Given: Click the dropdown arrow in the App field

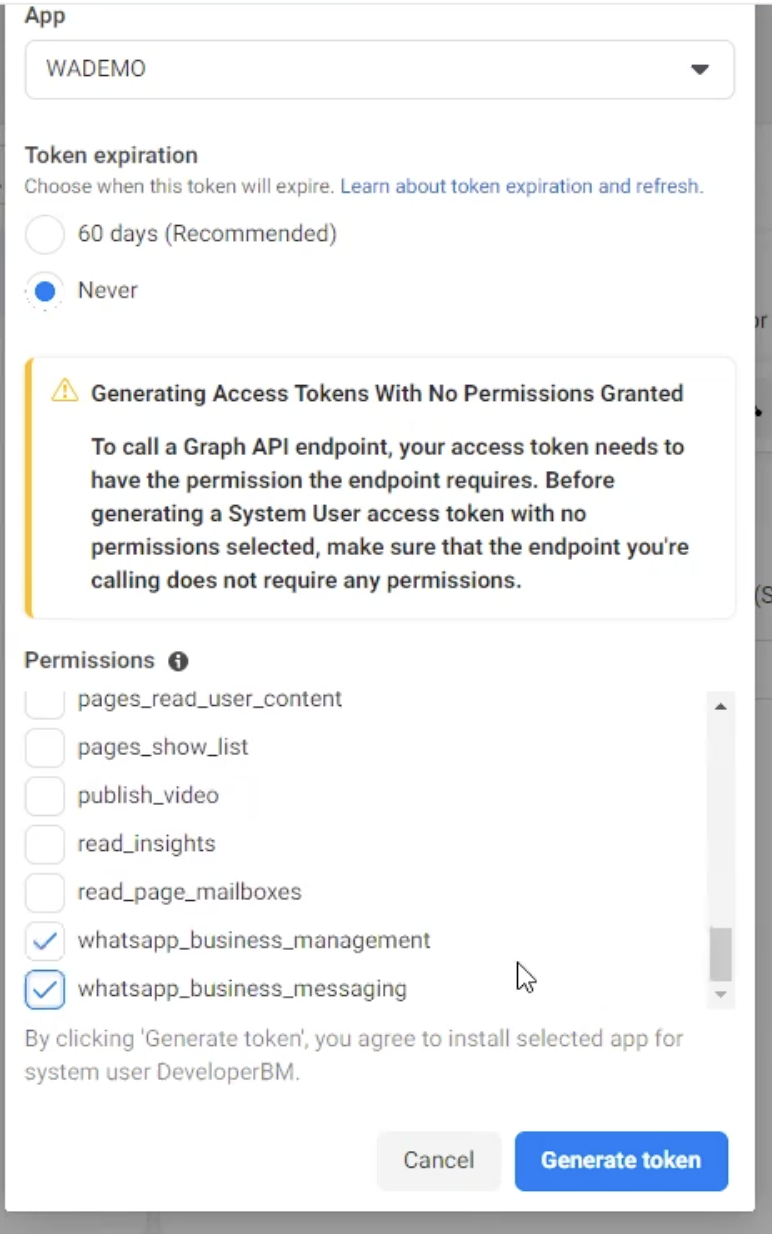Looking at the screenshot, I should pyautogui.click(x=700, y=69).
